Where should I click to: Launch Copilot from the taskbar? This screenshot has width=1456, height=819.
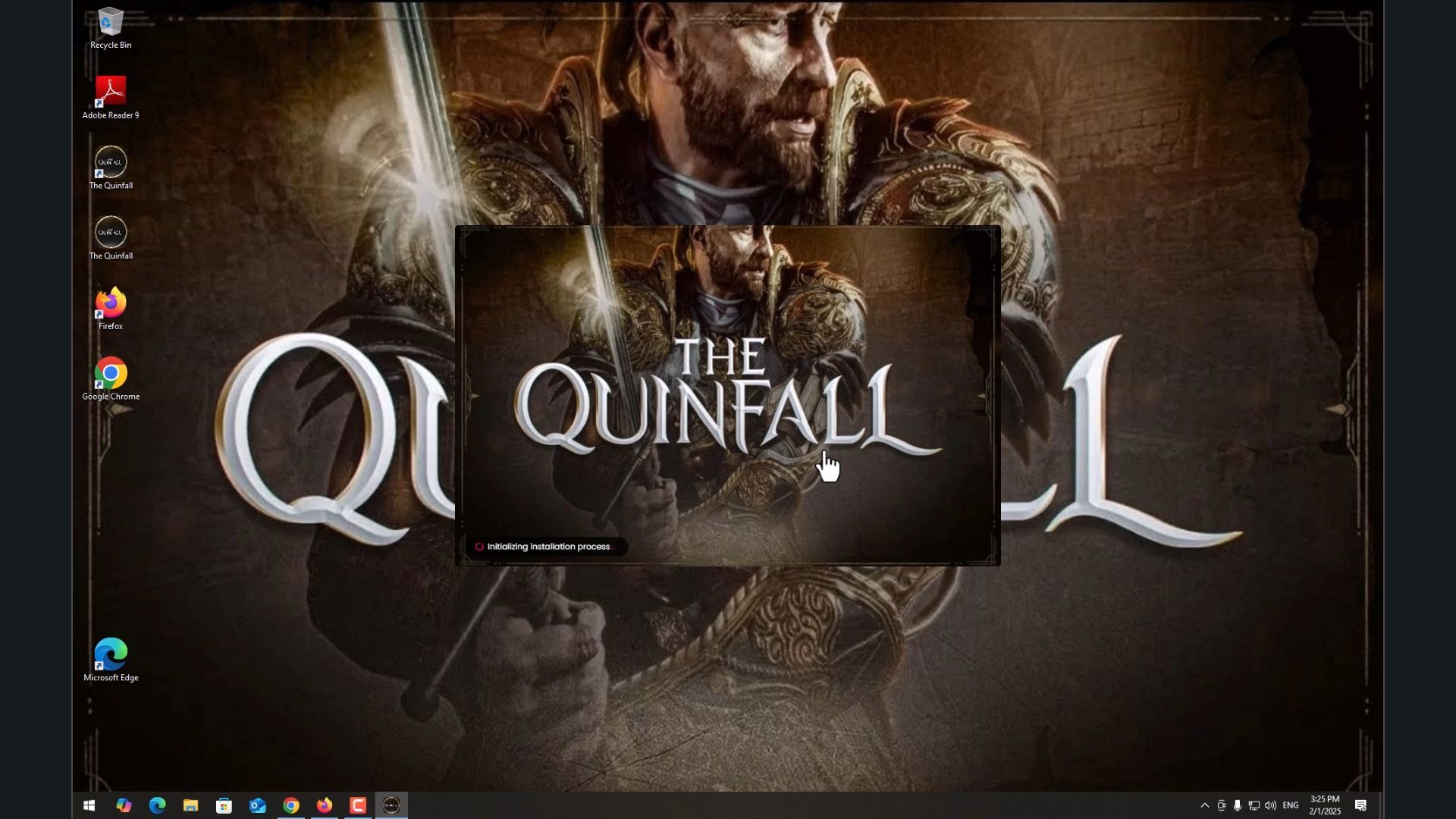coord(124,805)
